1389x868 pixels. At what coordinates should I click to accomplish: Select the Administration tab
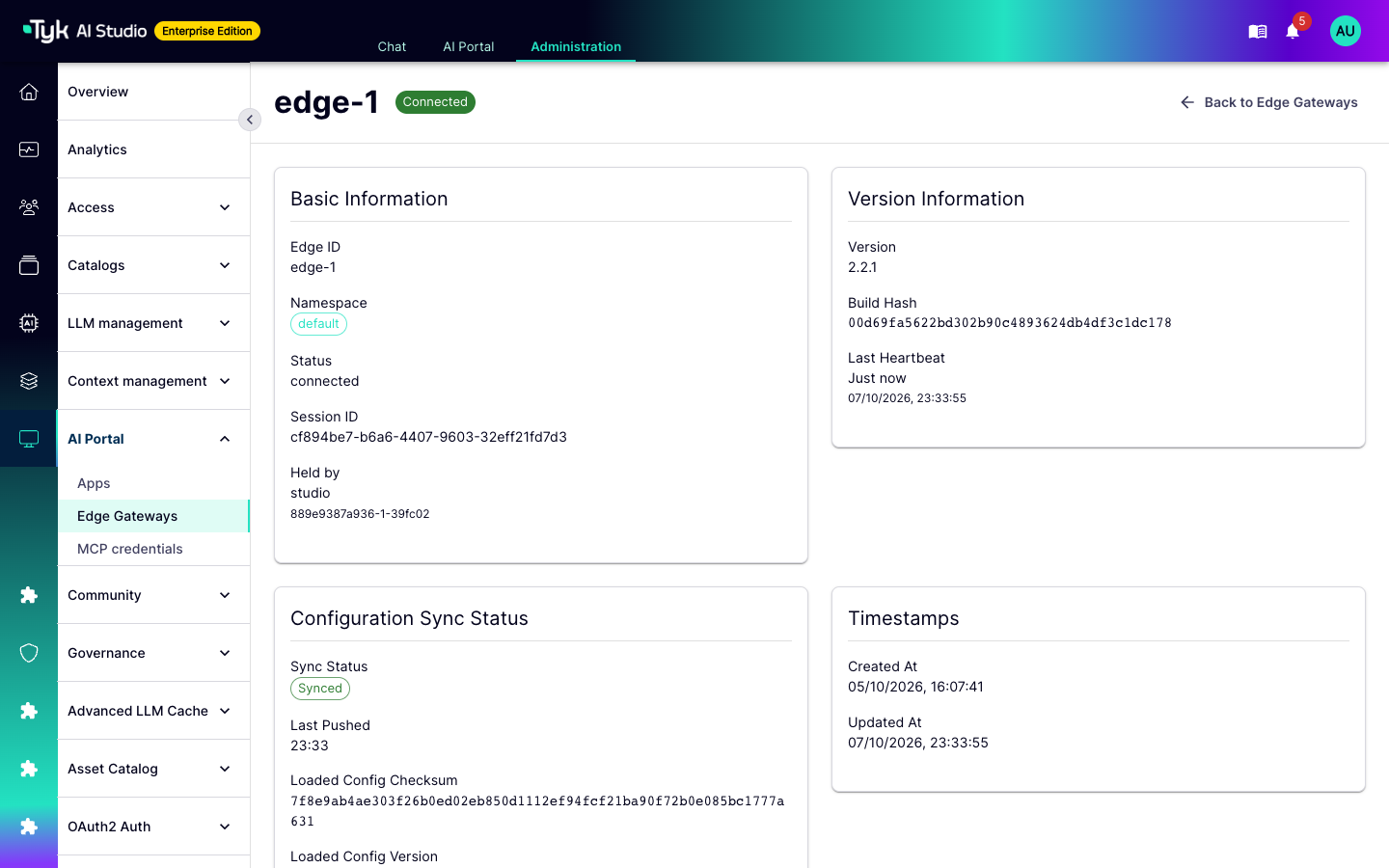pyautogui.click(x=576, y=46)
